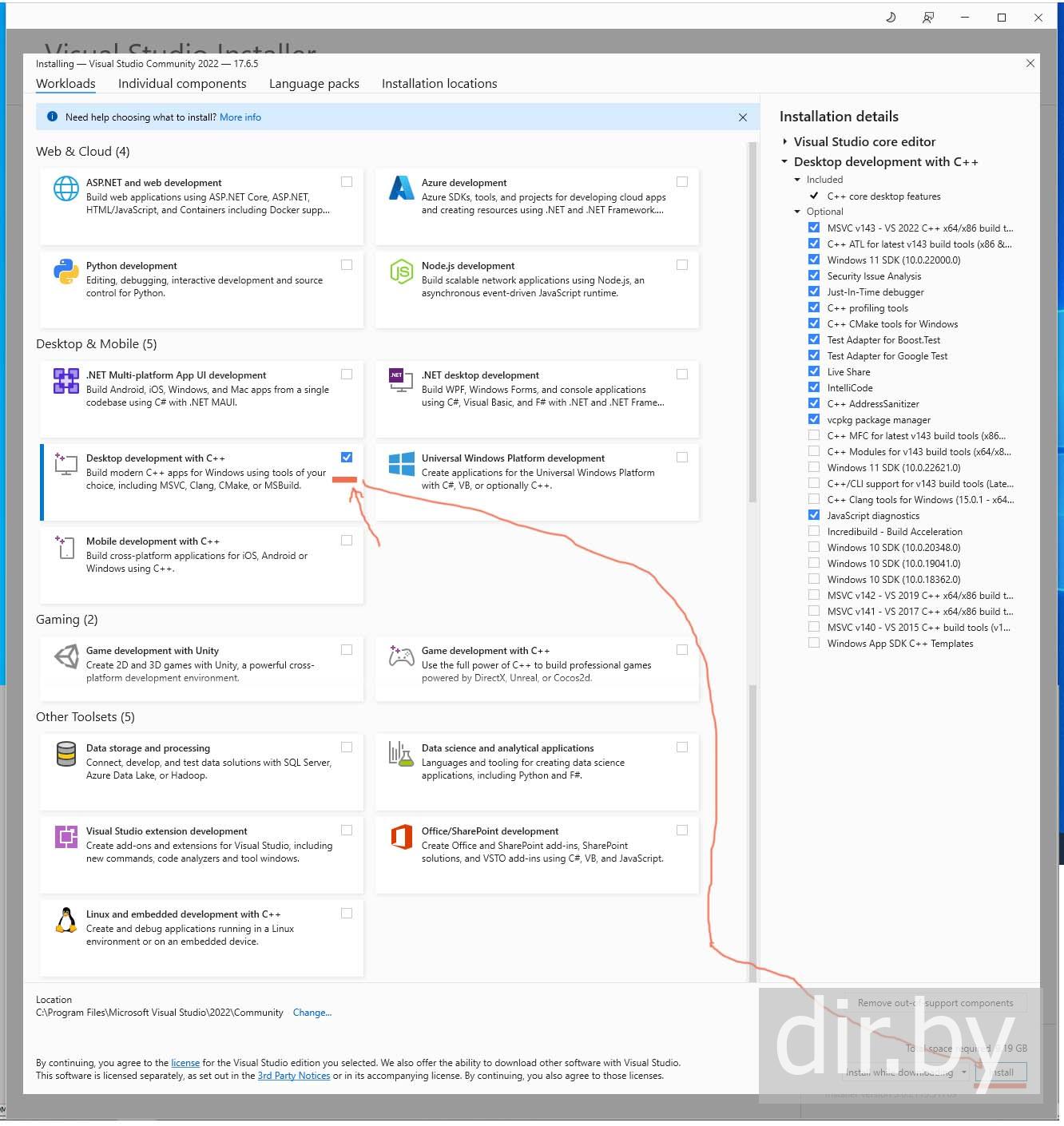Image resolution: width=1064 pixels, height=1126 pixels.
Task: Check the .NET desktop development workload
Action: (x=682, y=375)
